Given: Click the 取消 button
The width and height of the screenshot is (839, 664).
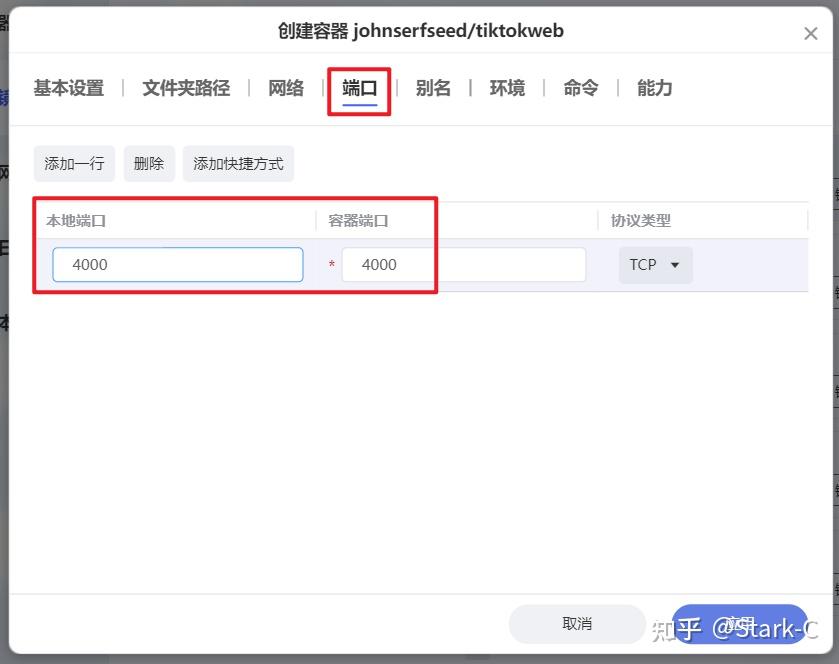Looking at the screenshot, I should pos(577,624).
